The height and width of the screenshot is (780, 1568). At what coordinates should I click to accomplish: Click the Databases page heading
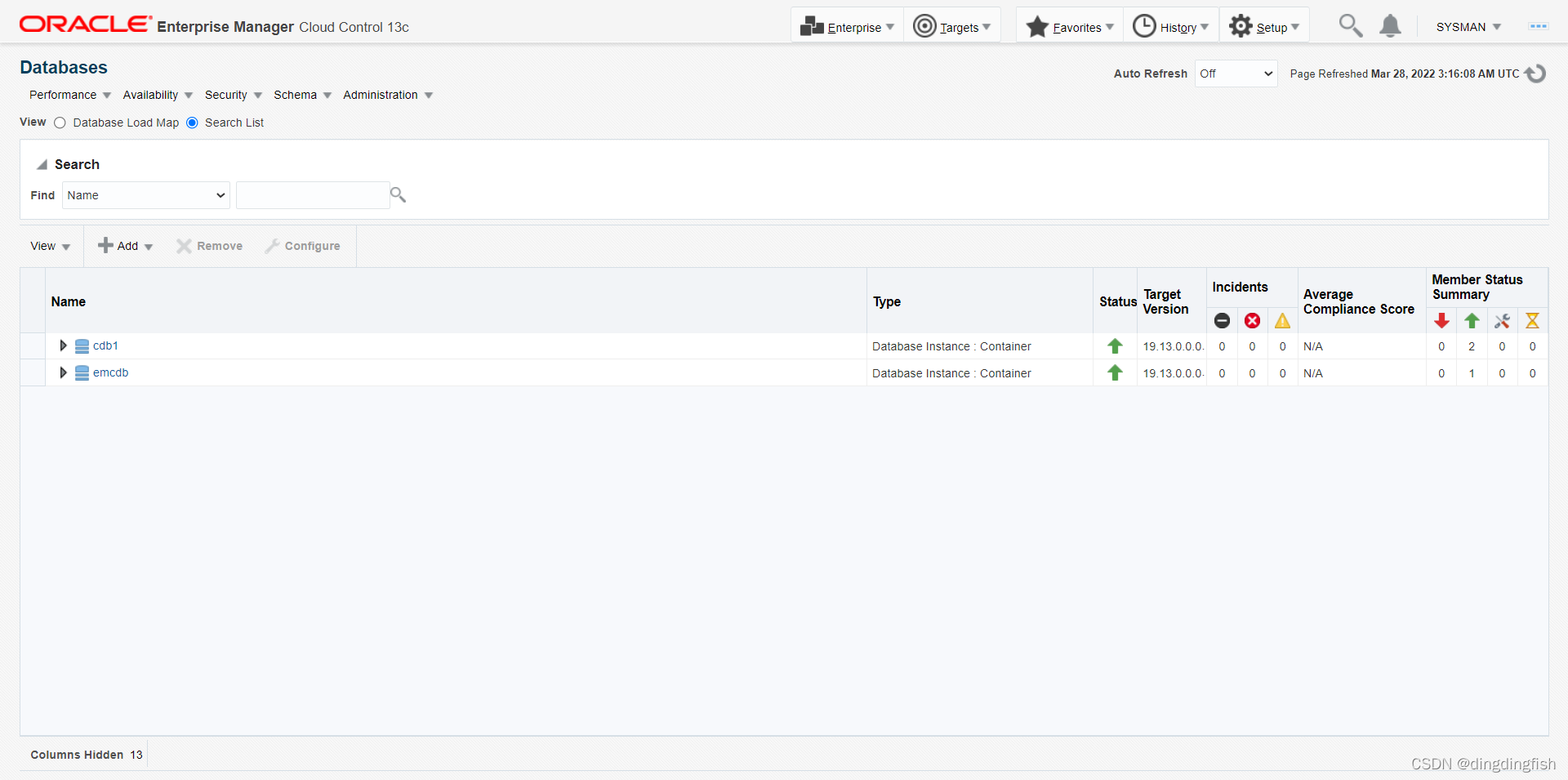(64, 67)
